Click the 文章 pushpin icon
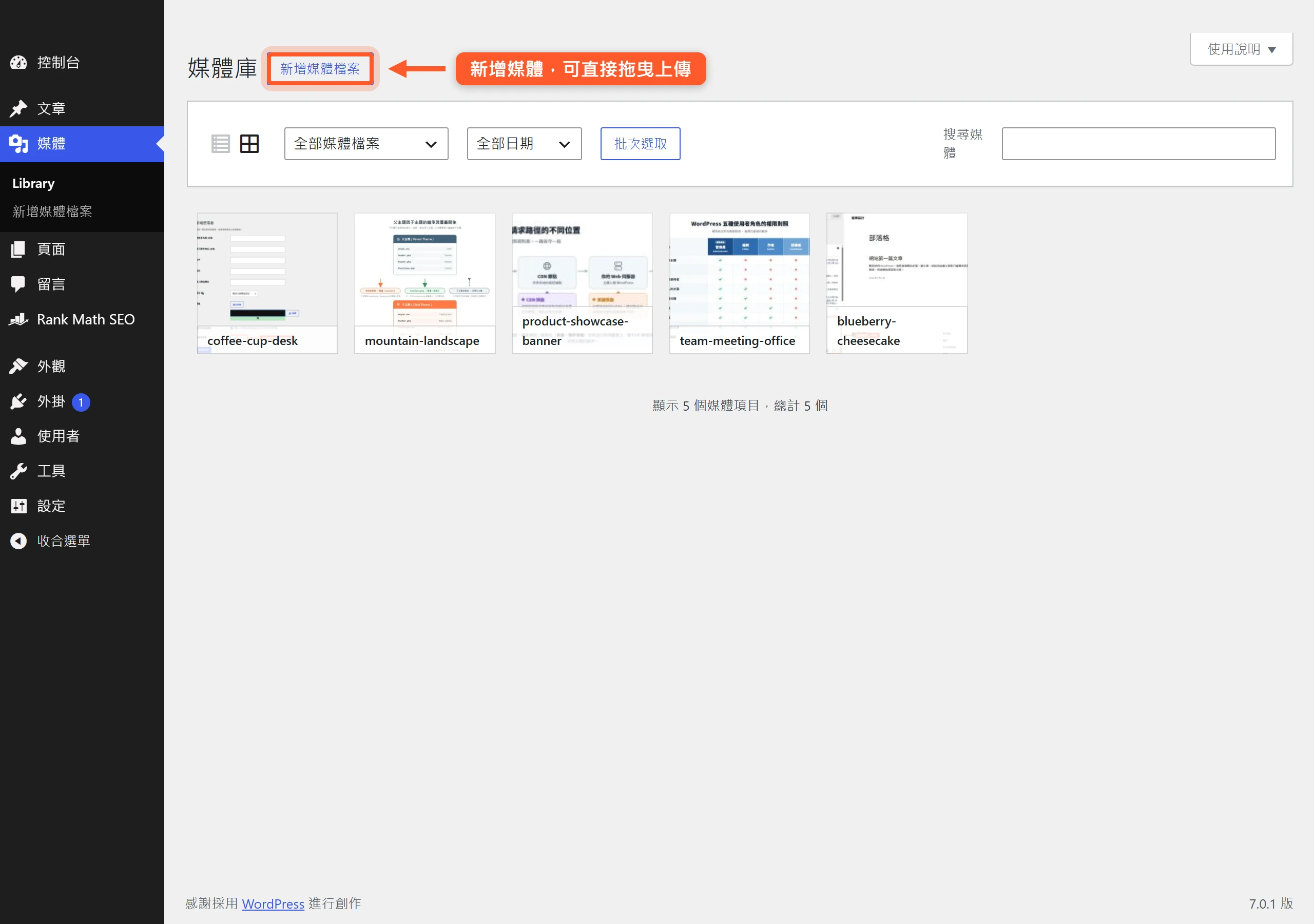 18,108
